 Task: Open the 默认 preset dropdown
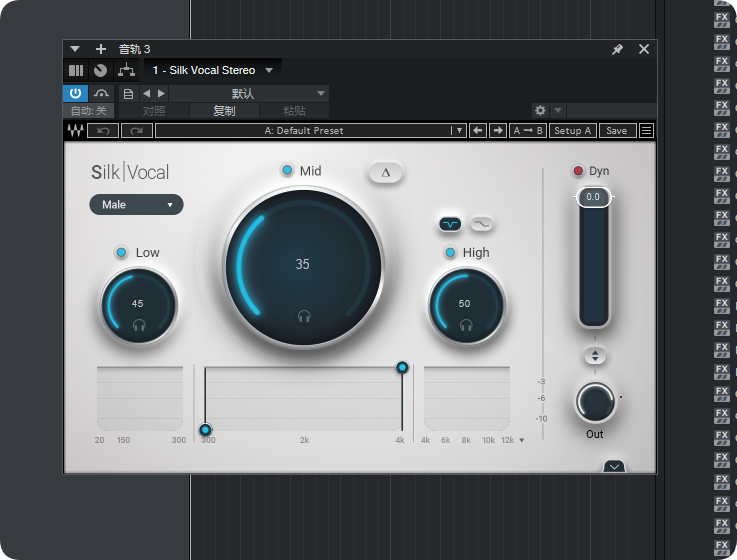tap(249, 94)
